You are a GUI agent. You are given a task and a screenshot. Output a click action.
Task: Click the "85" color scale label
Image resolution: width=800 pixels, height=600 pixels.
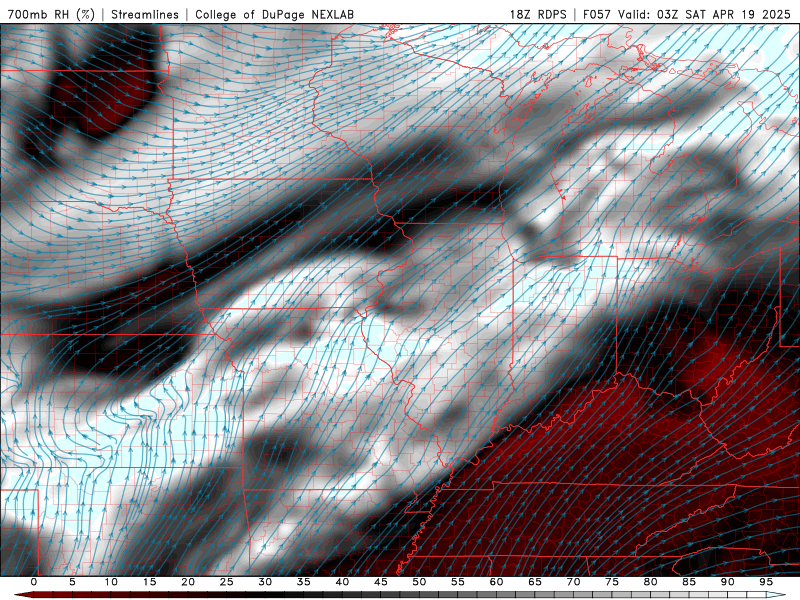point(689,582)
